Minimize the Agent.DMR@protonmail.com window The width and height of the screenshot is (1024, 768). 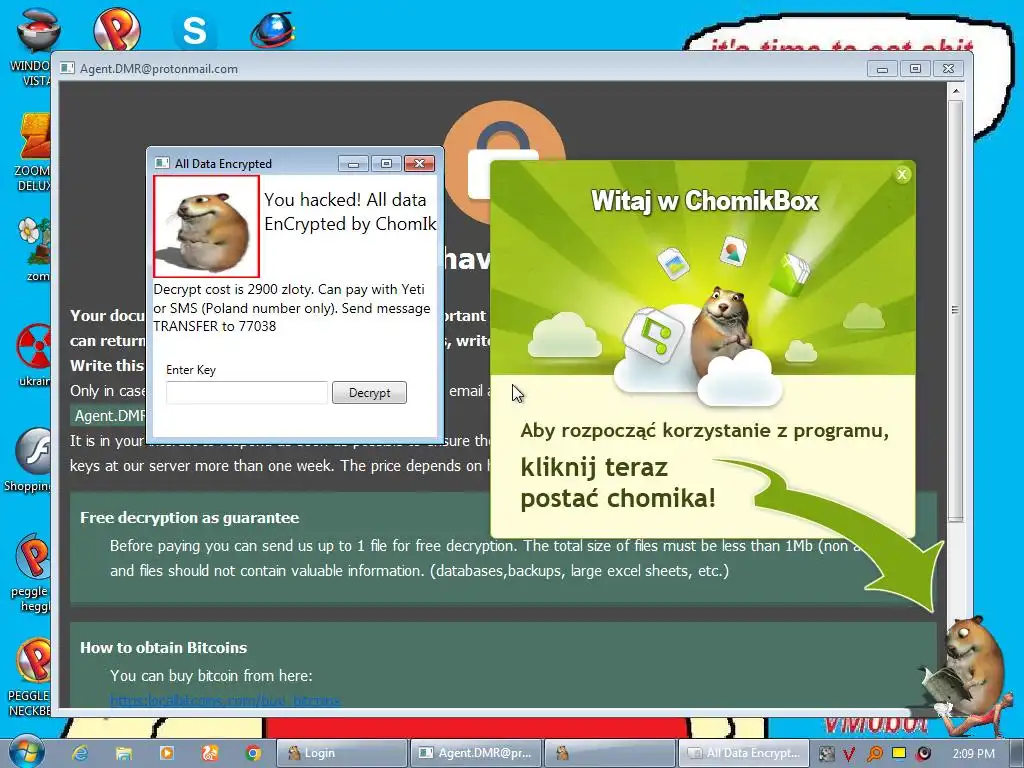tap(882, 69)
